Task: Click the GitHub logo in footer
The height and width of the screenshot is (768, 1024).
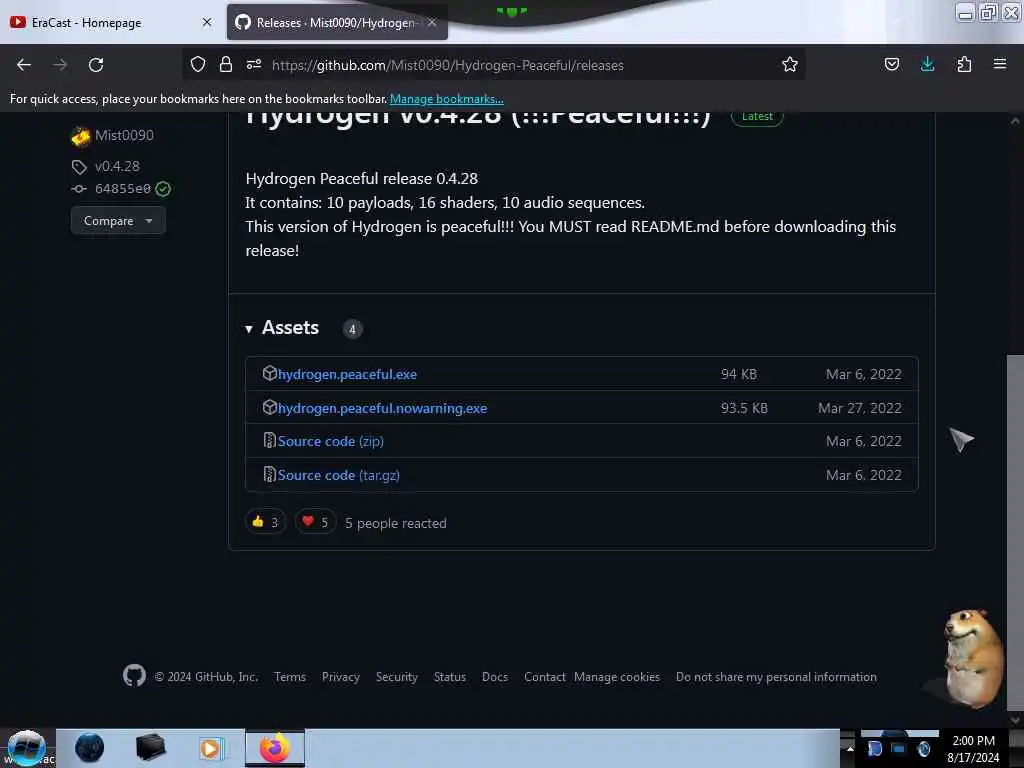Action: point(135,676)
